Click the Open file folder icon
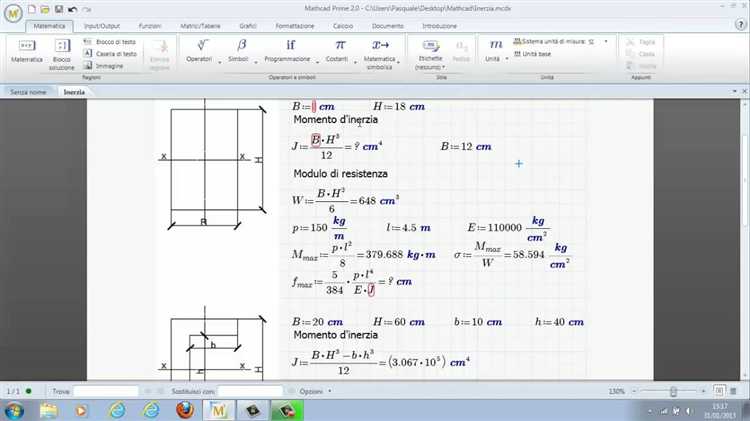The height and width of the screenshot is (421, 750). (x=45, y=9)
